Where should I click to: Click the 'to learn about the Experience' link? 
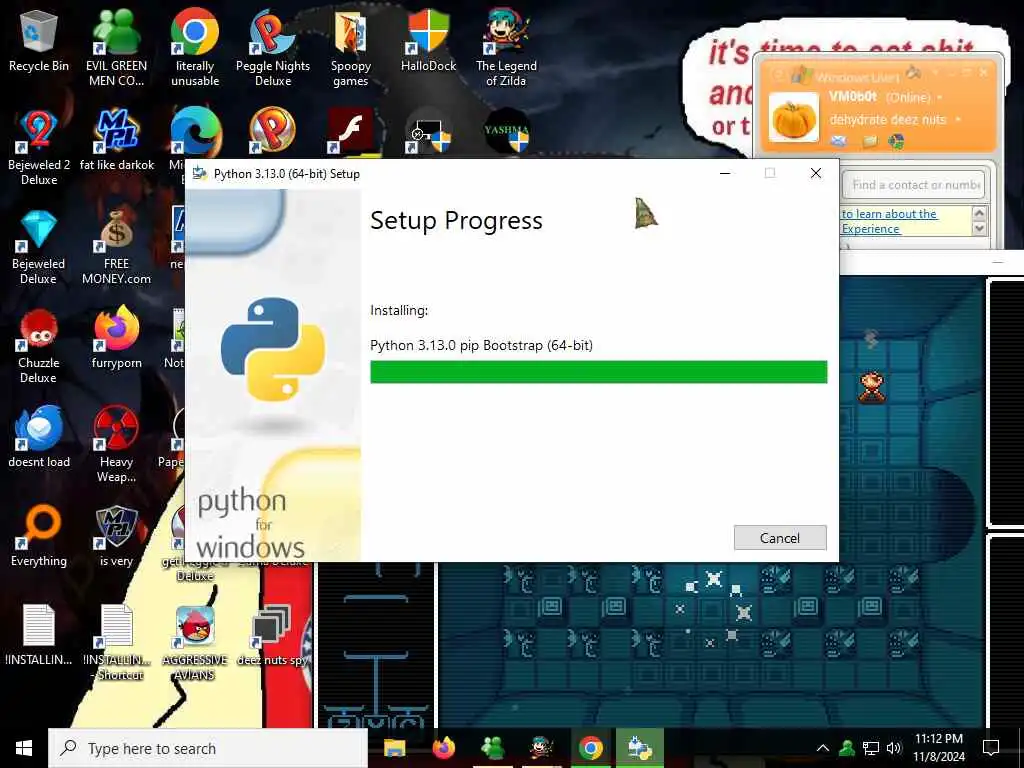pos(889,221)
